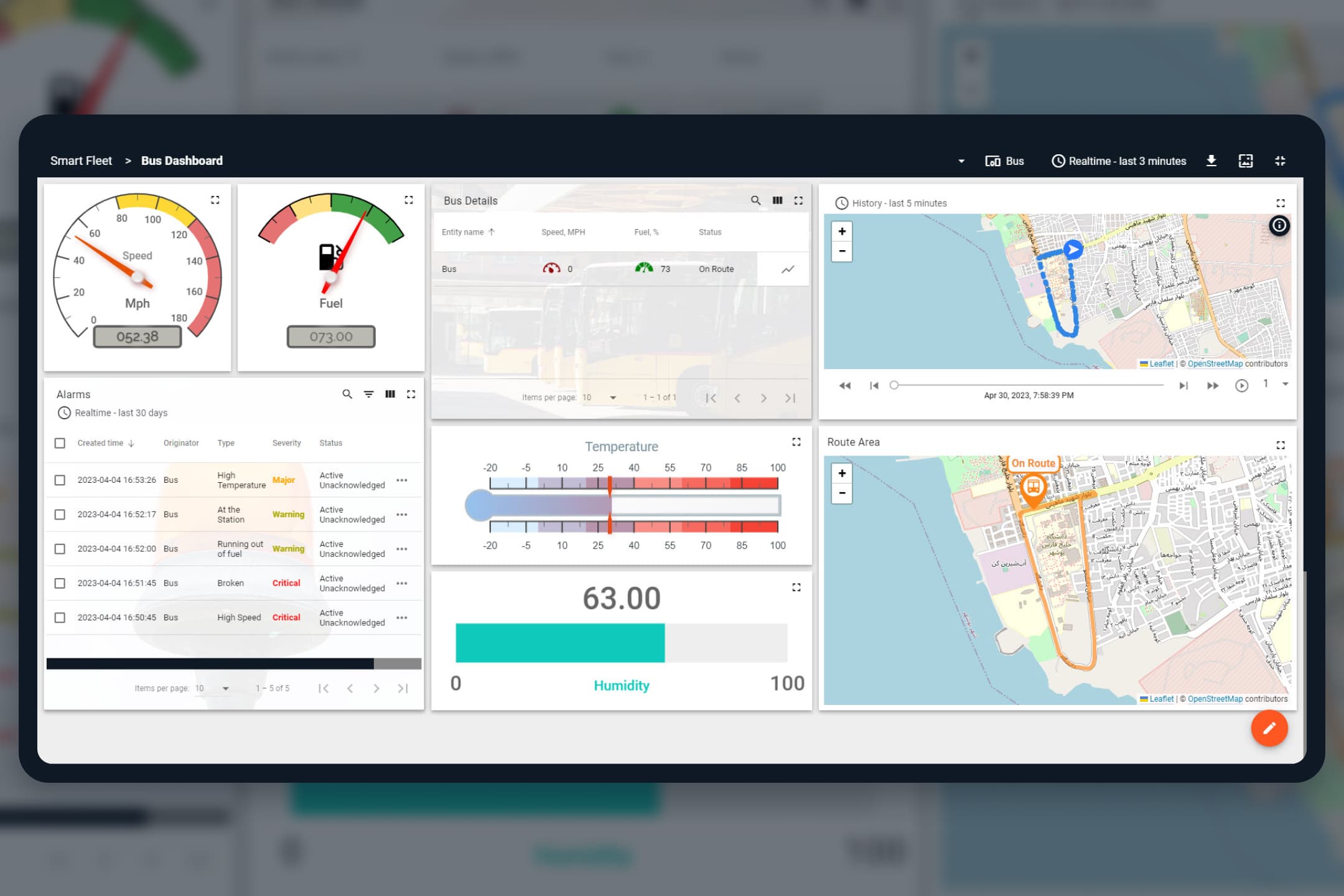
Task: Go to next page in Alarms table
Action: pyautogui.click(x=376, y=688)
